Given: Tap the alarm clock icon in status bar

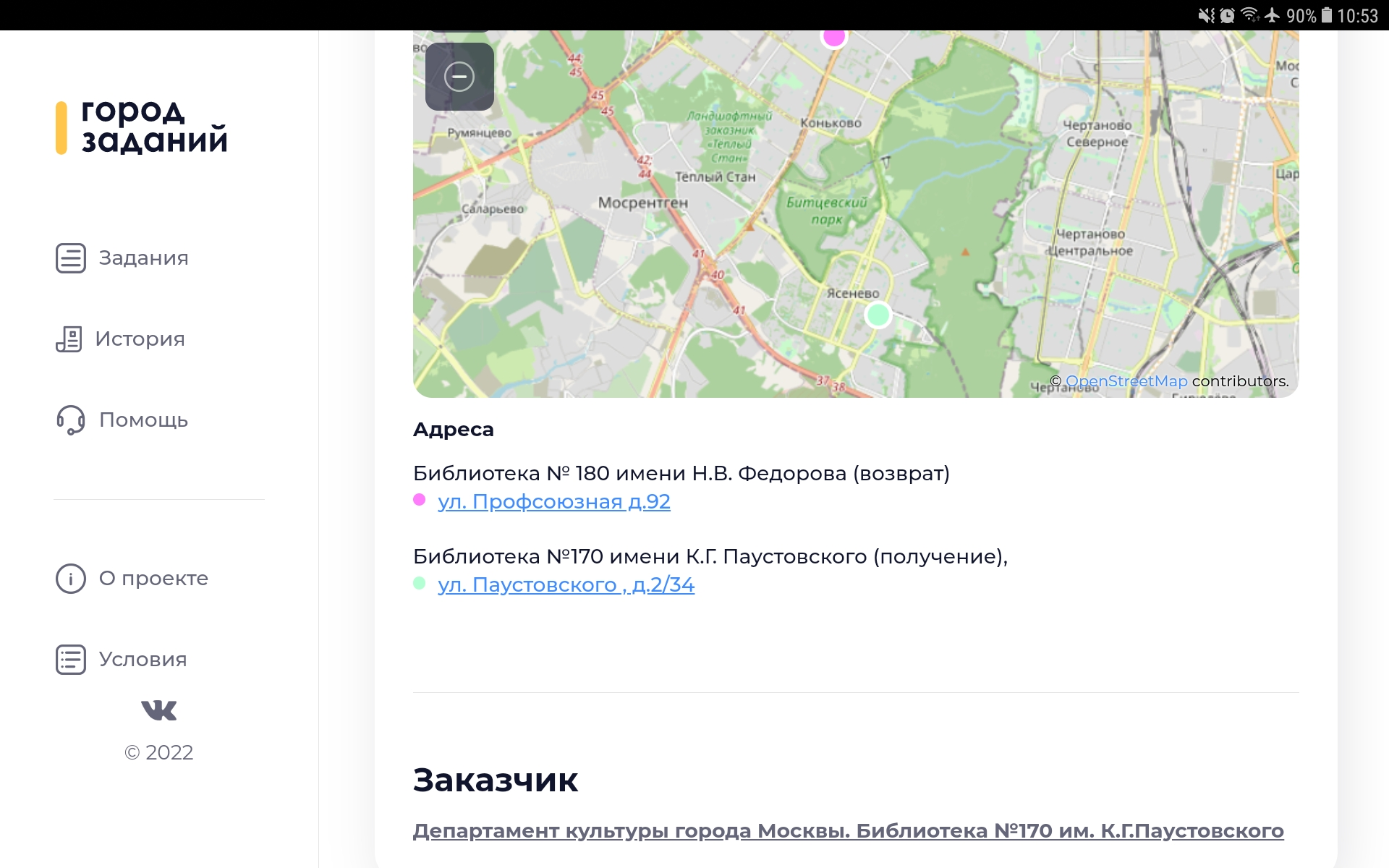Looking at the screenshot, I should coord(1228,15).
